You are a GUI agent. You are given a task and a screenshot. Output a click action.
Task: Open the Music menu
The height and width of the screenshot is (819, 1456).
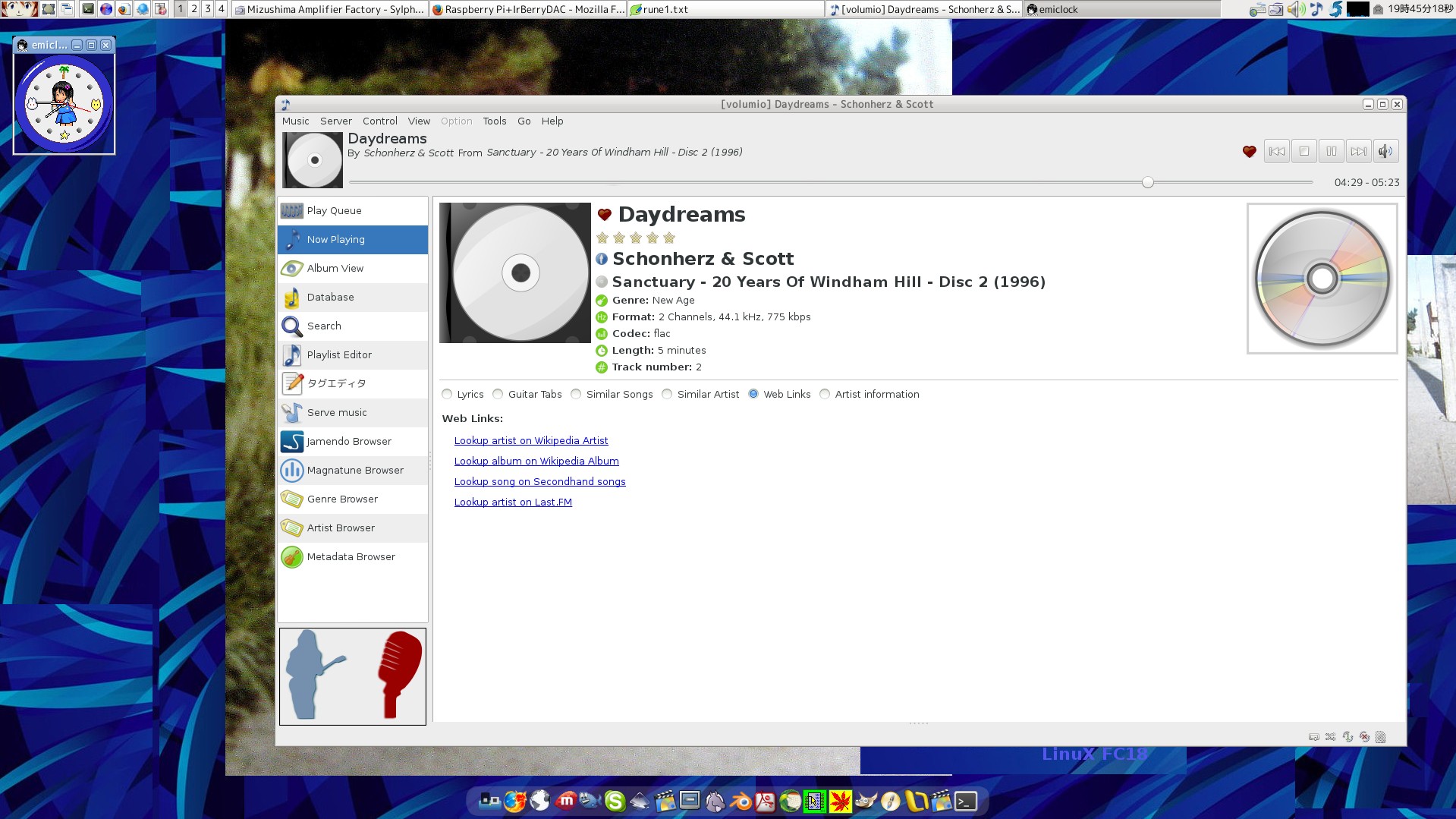click(x=295, y=121)
